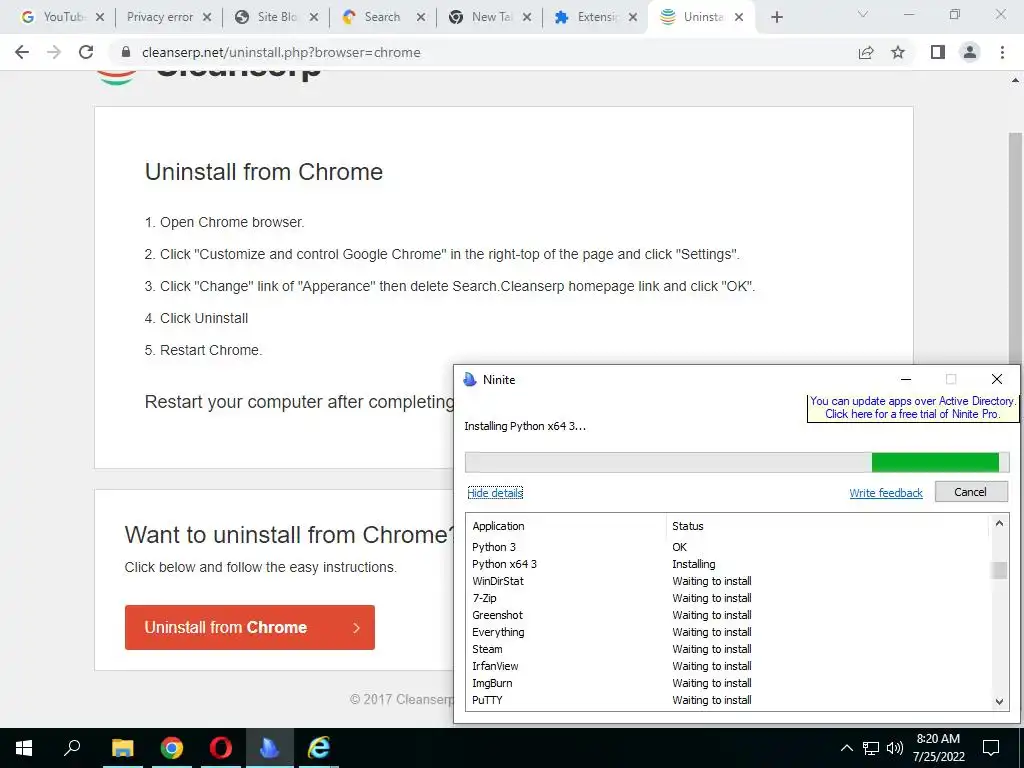Close the Site Blocked tab
The image size is (1024, 768).
(x=313, y=17)
